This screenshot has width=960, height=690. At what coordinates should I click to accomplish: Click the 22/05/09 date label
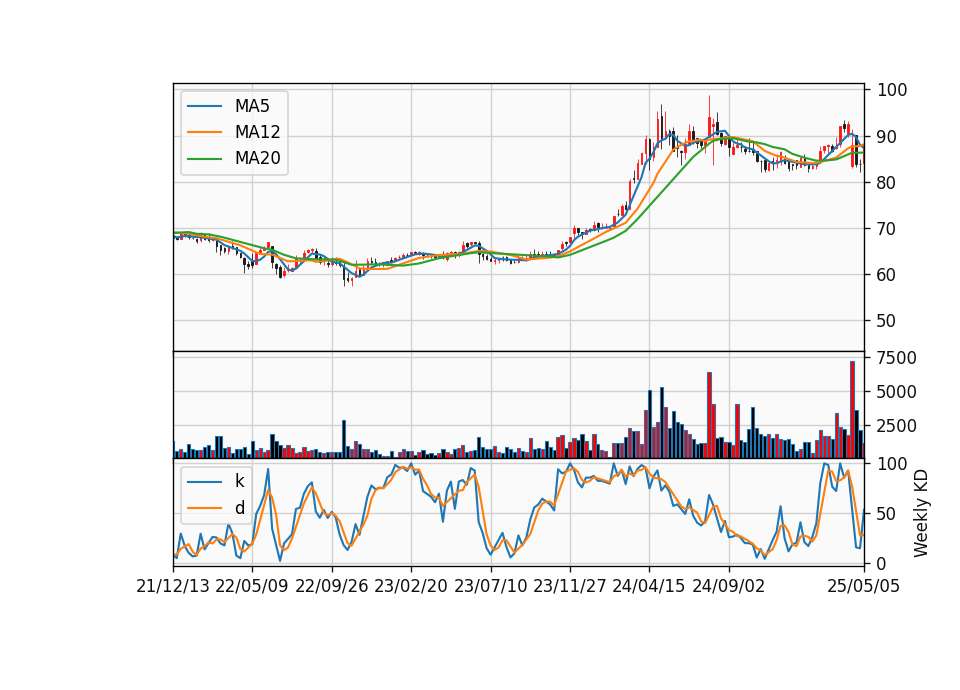point(252,586)
